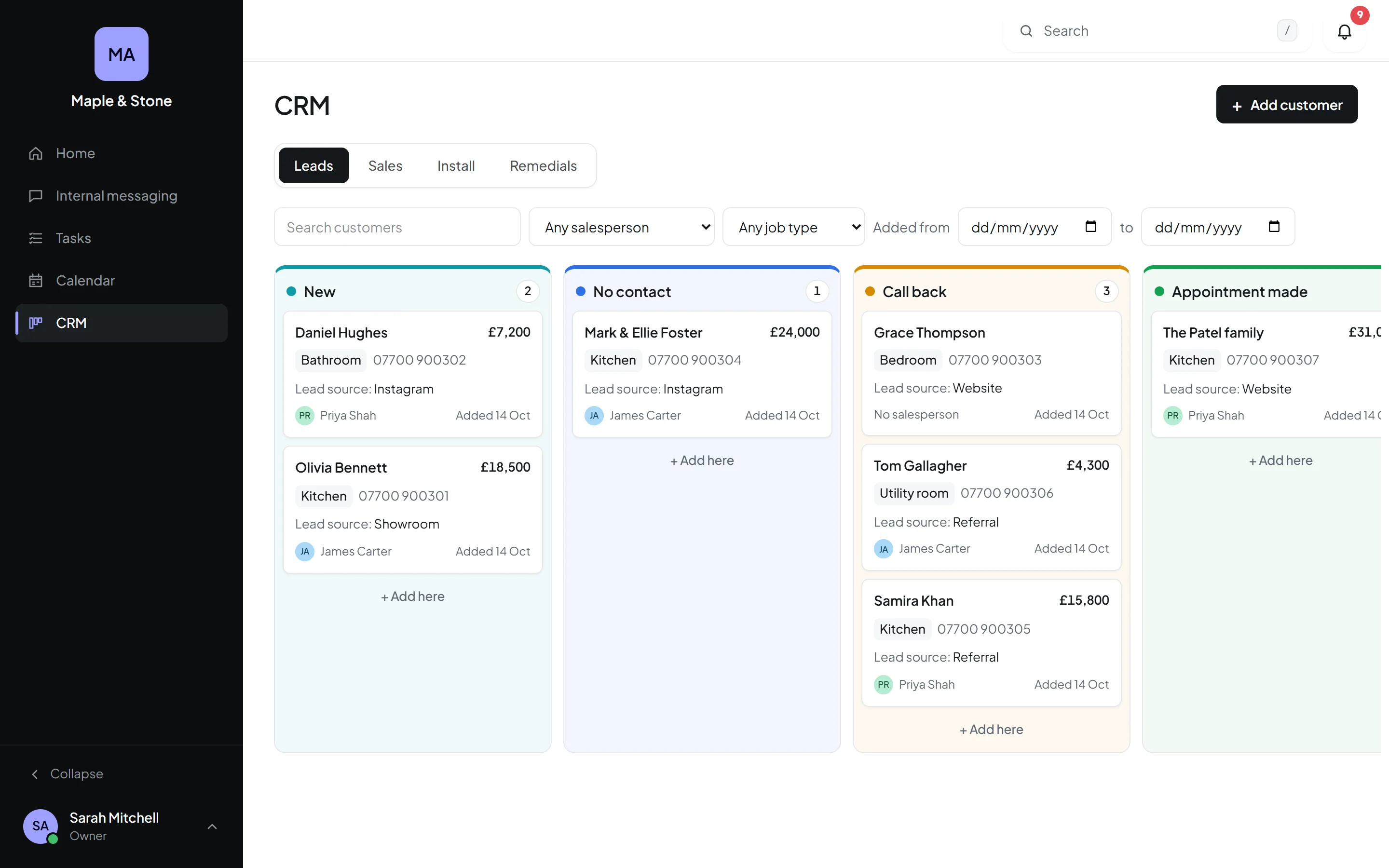Click the Internal messaging menu item
The height and width of the screenshot is (868, 1389).
click(x=122, y=196)
